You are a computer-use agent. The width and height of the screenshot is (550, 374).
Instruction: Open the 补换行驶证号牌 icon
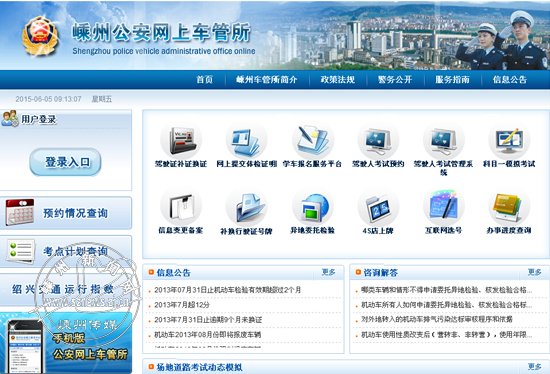coord(247,208)
